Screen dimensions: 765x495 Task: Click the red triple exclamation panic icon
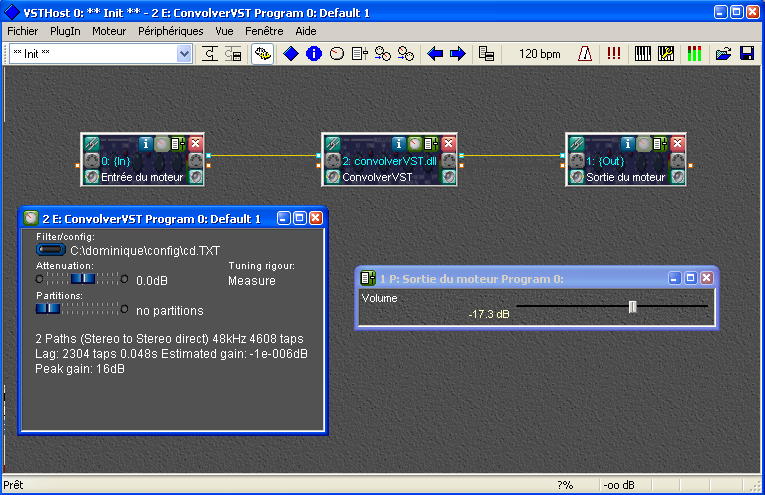614,54
